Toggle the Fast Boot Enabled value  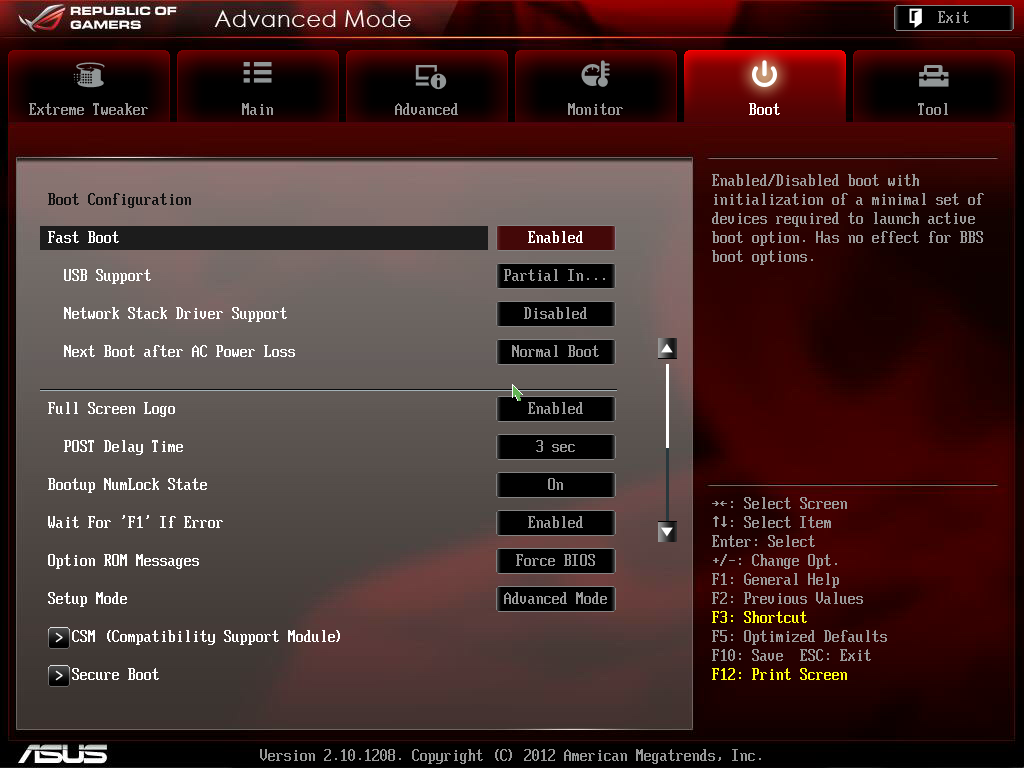point(556,238)
